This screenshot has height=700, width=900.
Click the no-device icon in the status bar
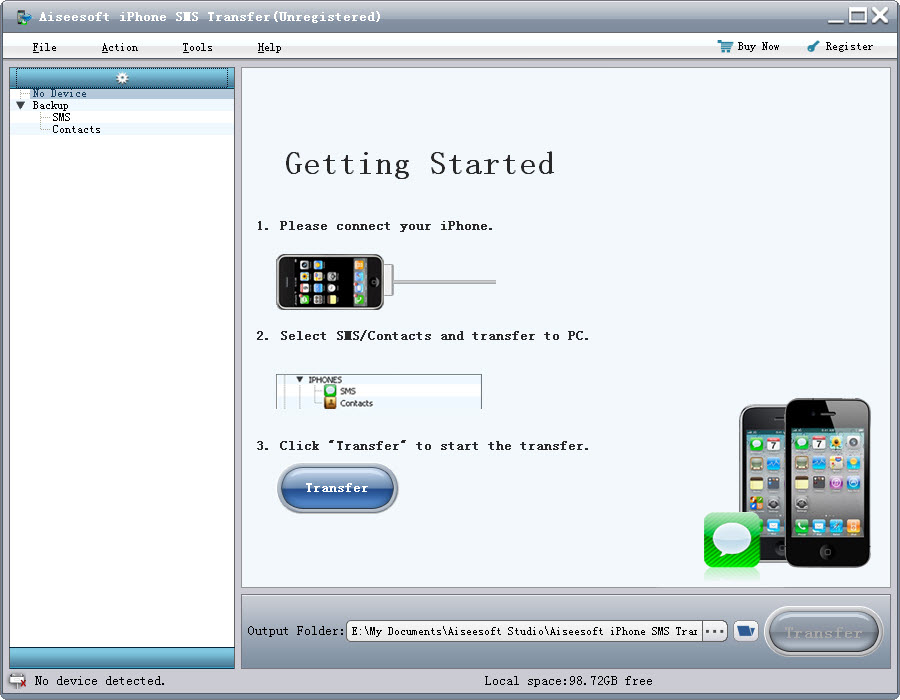(x=18, y=681)
